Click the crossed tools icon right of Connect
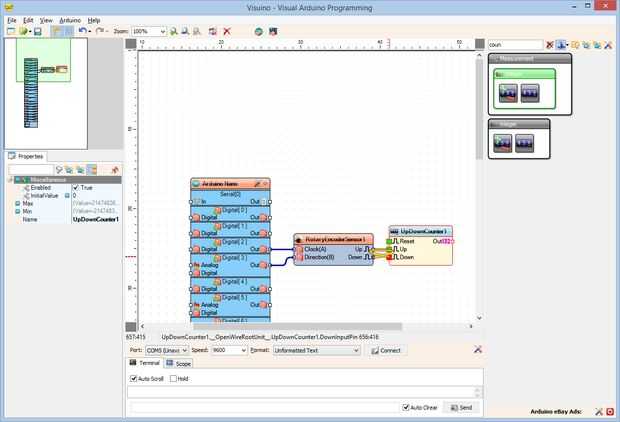The width and height of the screenshot is (620, 422). tap(478, 349)
